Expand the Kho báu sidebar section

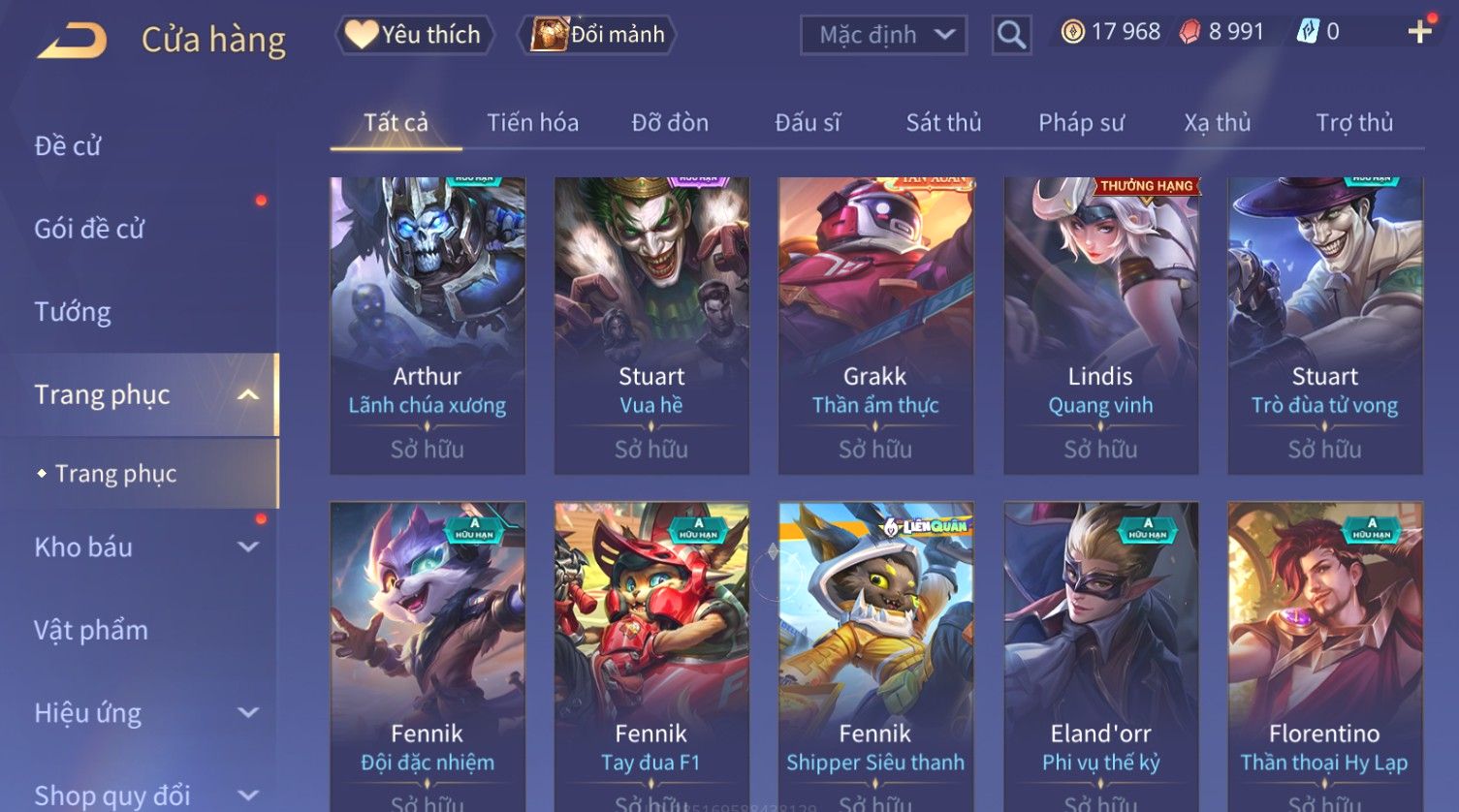(248, 547)
